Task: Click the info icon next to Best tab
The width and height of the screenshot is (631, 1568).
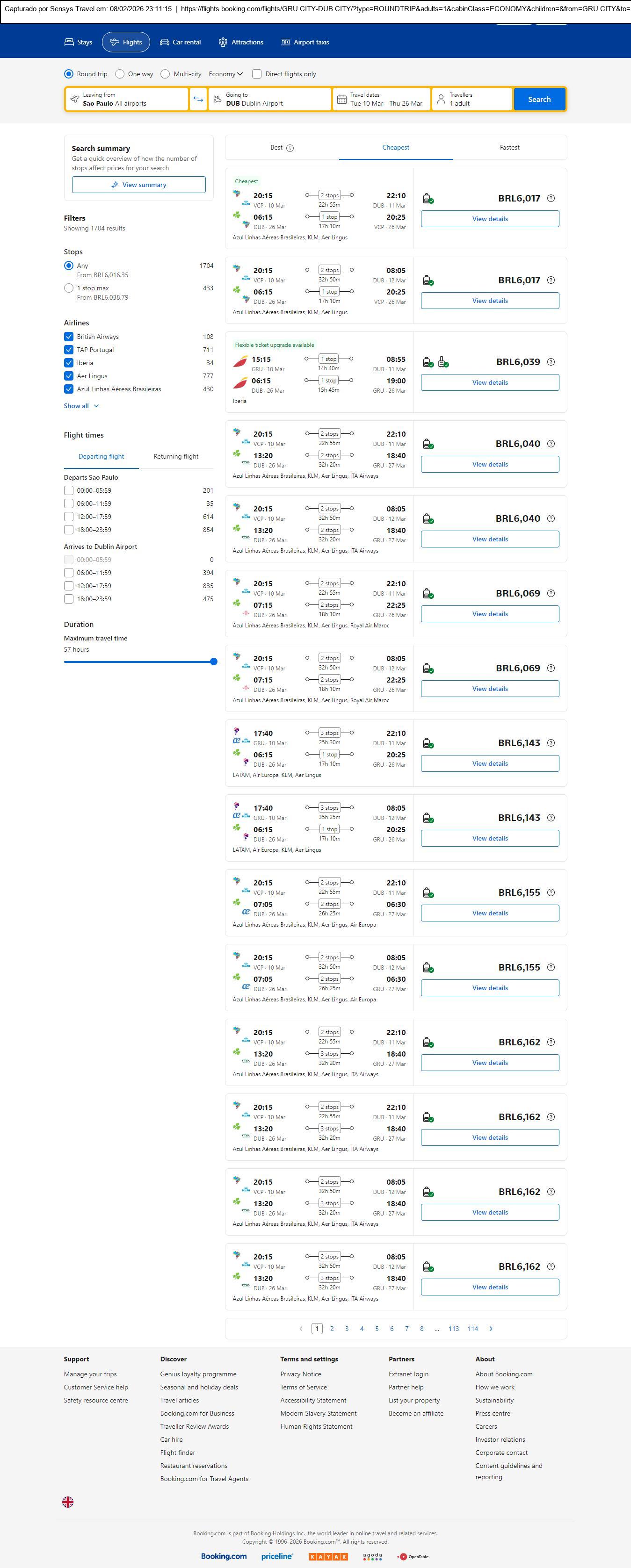Action: 290,148
